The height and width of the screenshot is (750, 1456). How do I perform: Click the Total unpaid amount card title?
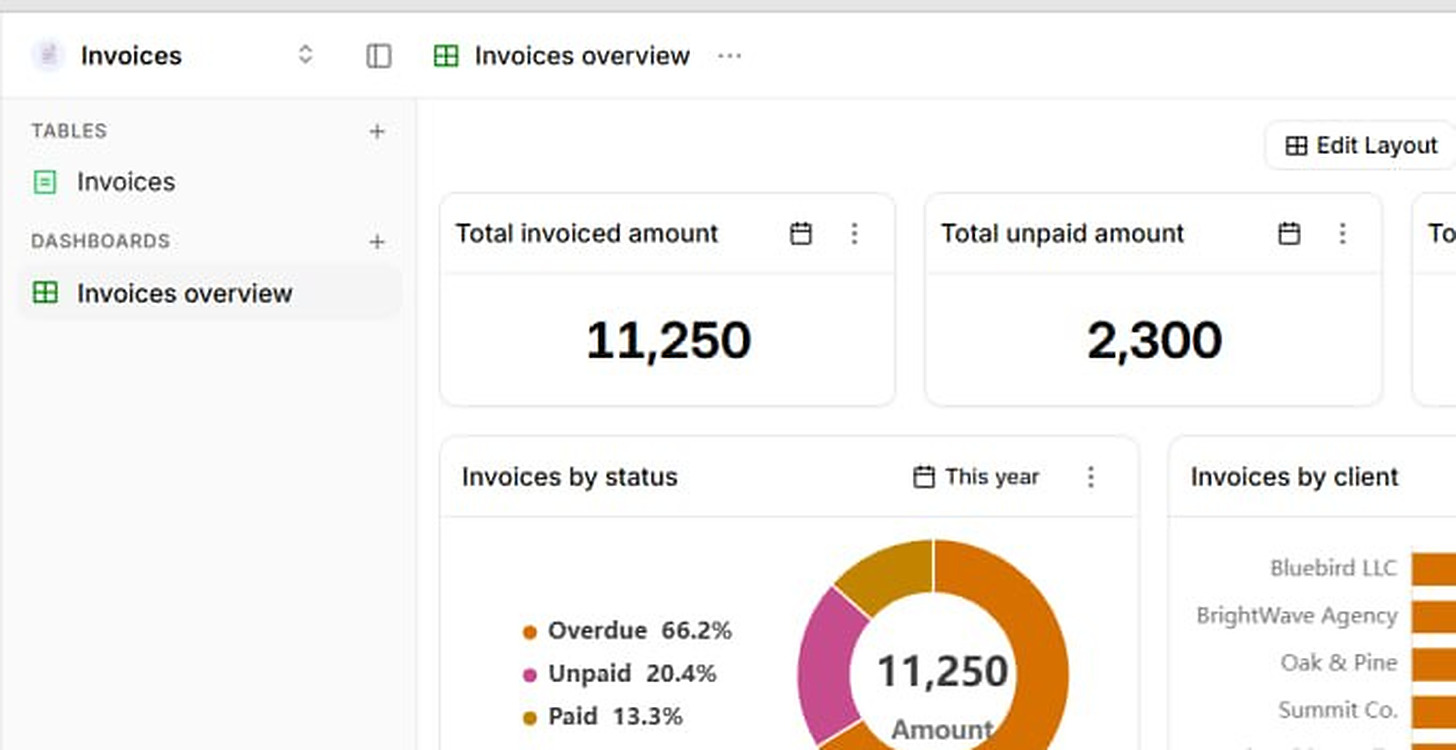(1062, 234)
